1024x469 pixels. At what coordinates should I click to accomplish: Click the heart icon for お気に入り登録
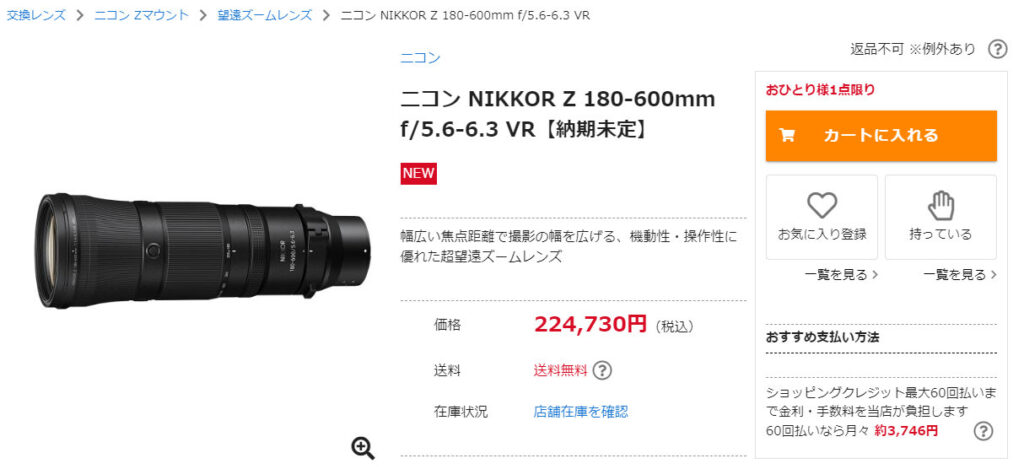tap(822, 206)
